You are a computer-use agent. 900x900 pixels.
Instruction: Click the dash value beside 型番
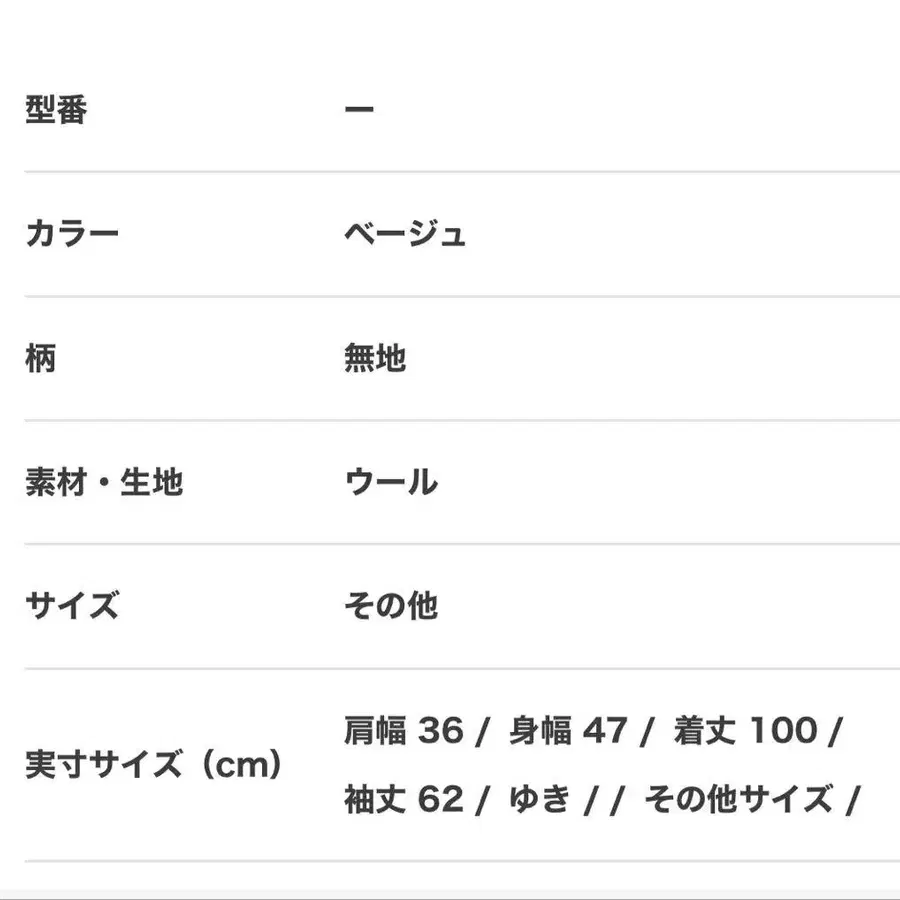[x=359, y=110]
